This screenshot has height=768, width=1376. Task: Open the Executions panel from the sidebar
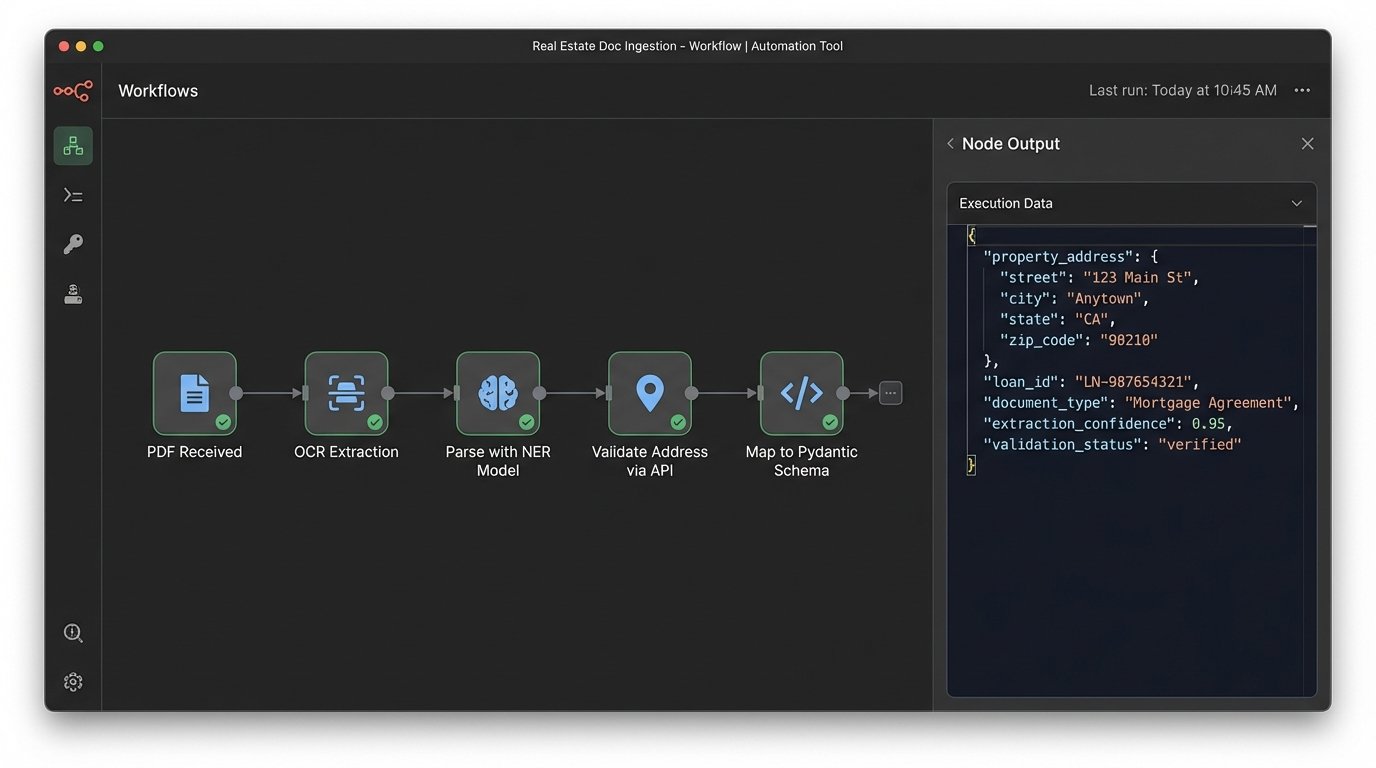[73, 194]
